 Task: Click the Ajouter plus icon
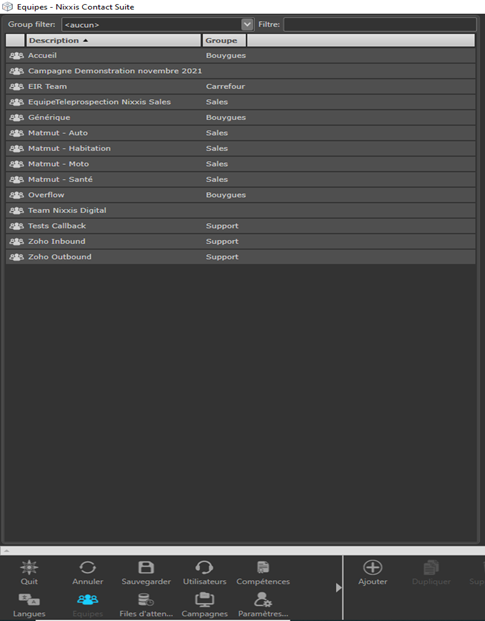[373, 568]
